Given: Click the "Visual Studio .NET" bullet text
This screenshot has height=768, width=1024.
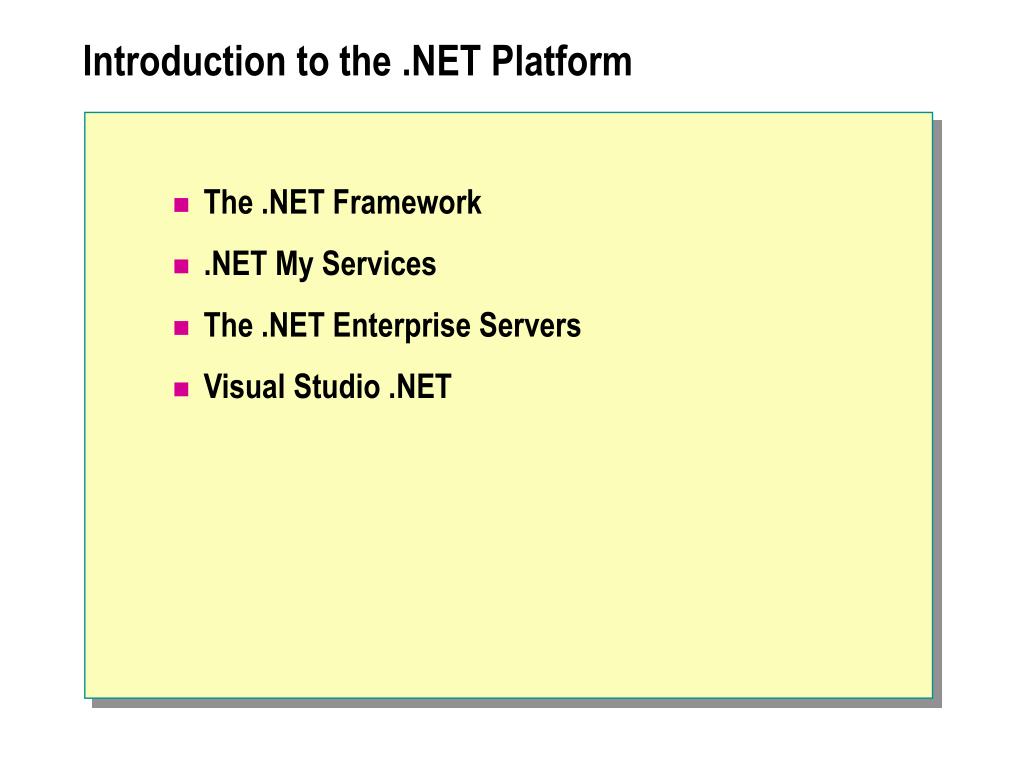Looking at the screenshot, I should pyautogui.click(x=327, y=387).
